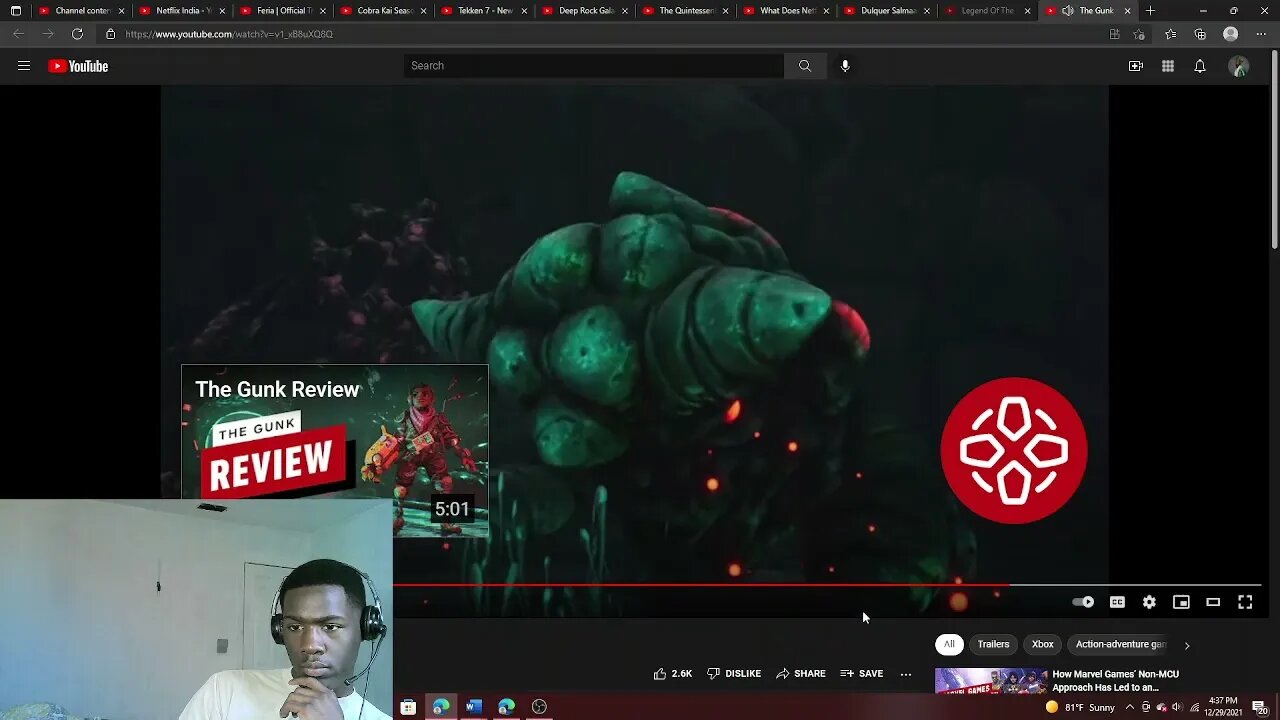Open the Windows notification center
The width and height of the screenshot is (1280, 720).
[1259, 707]
